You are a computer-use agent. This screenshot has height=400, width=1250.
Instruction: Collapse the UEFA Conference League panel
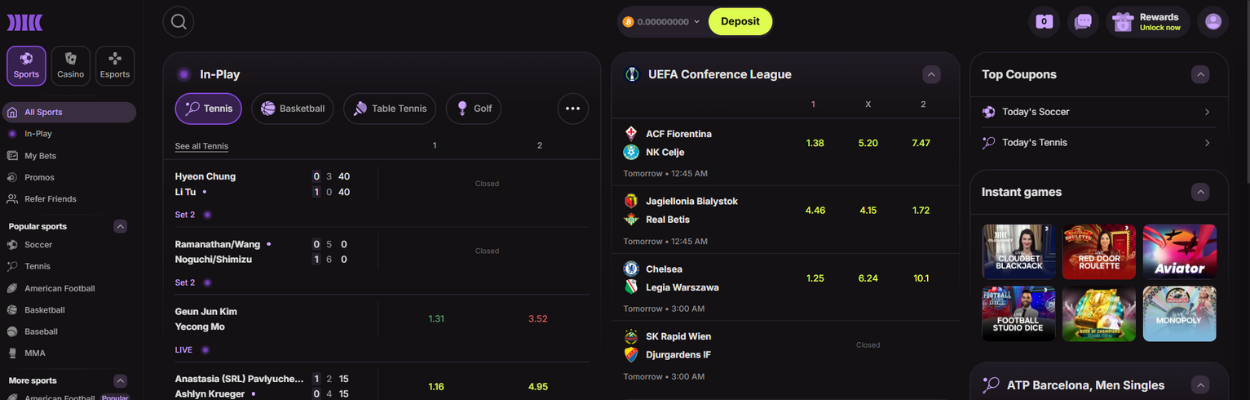pyautogui.click(x=931, y=74)
